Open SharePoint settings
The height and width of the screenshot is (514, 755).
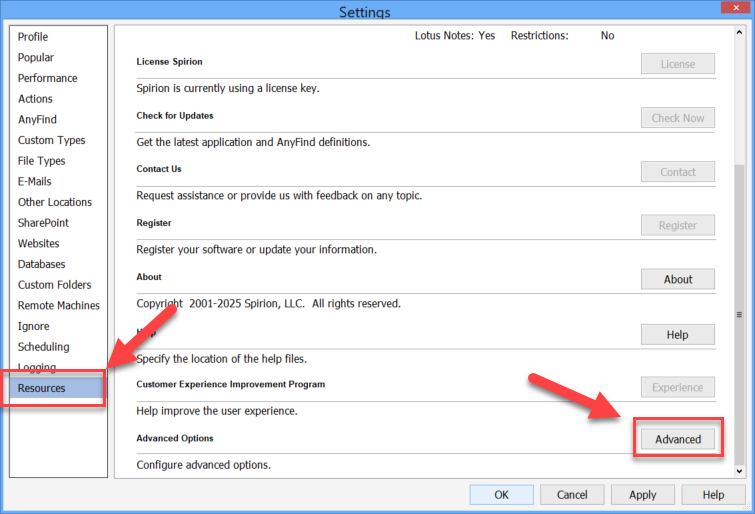(x=43, y=223)
